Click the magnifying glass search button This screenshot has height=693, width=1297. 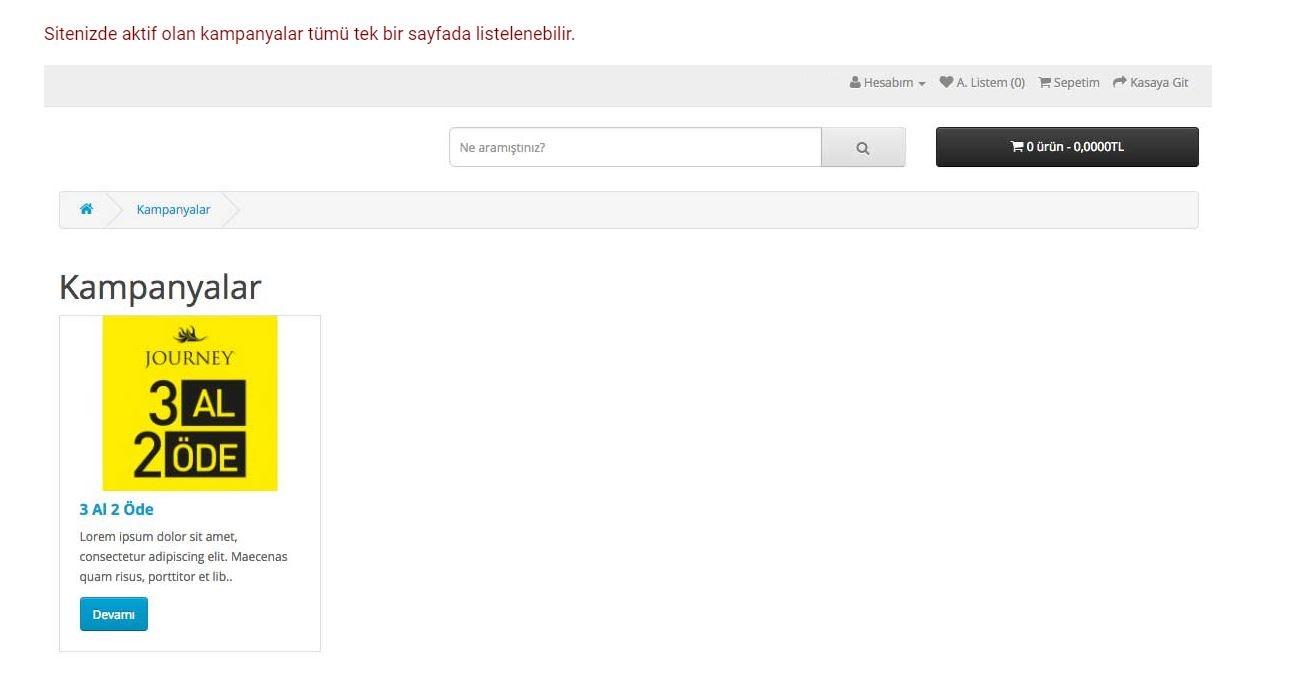click(863, 147)
